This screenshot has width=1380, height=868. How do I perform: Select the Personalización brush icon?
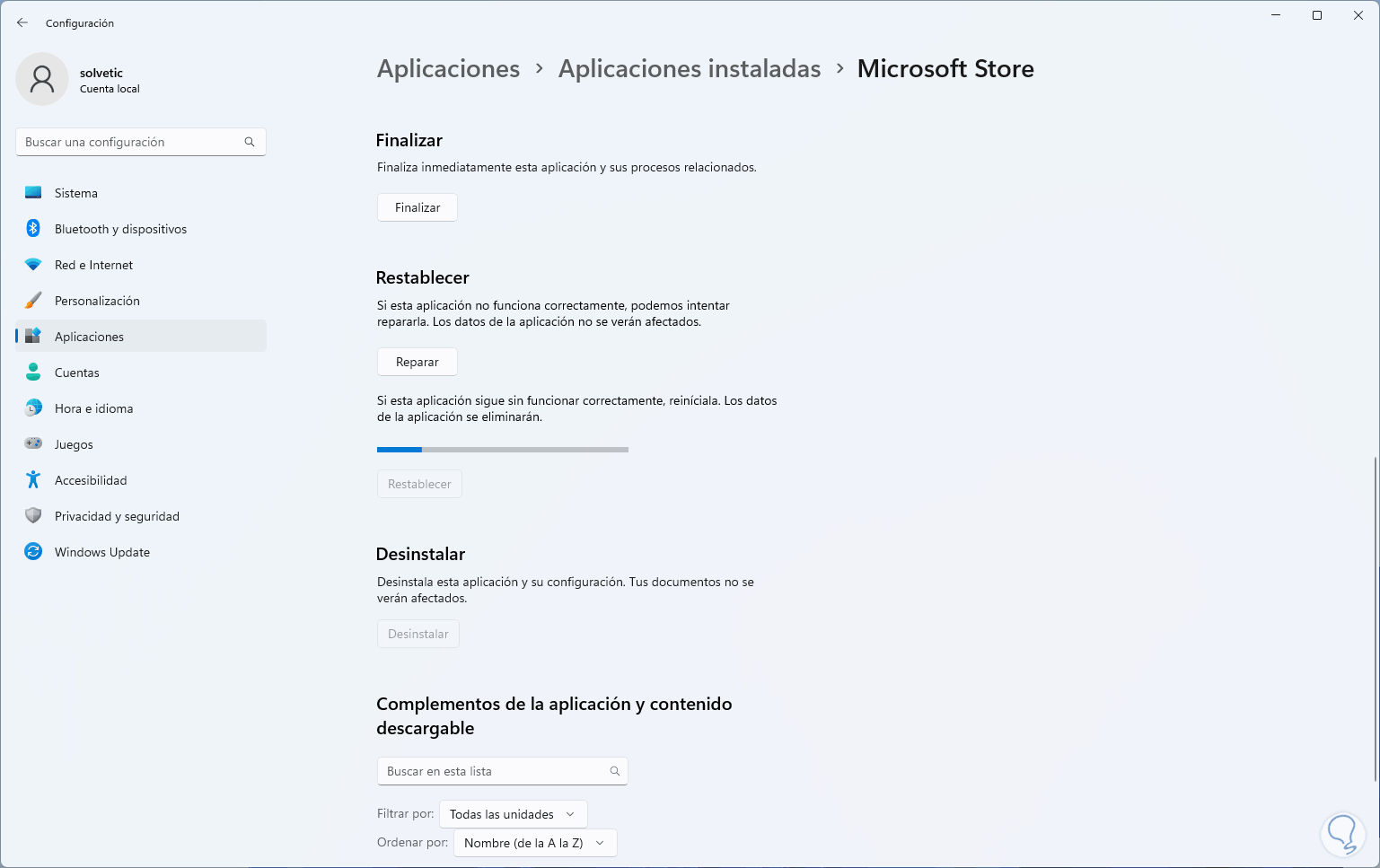point(33,300)
